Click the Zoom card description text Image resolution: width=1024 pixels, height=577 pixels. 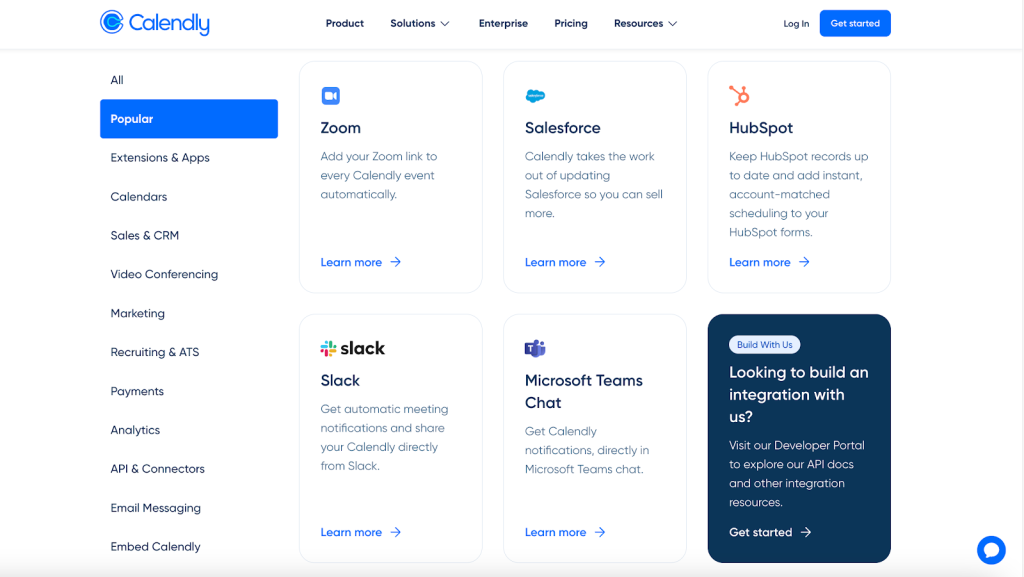pos(379,175)
